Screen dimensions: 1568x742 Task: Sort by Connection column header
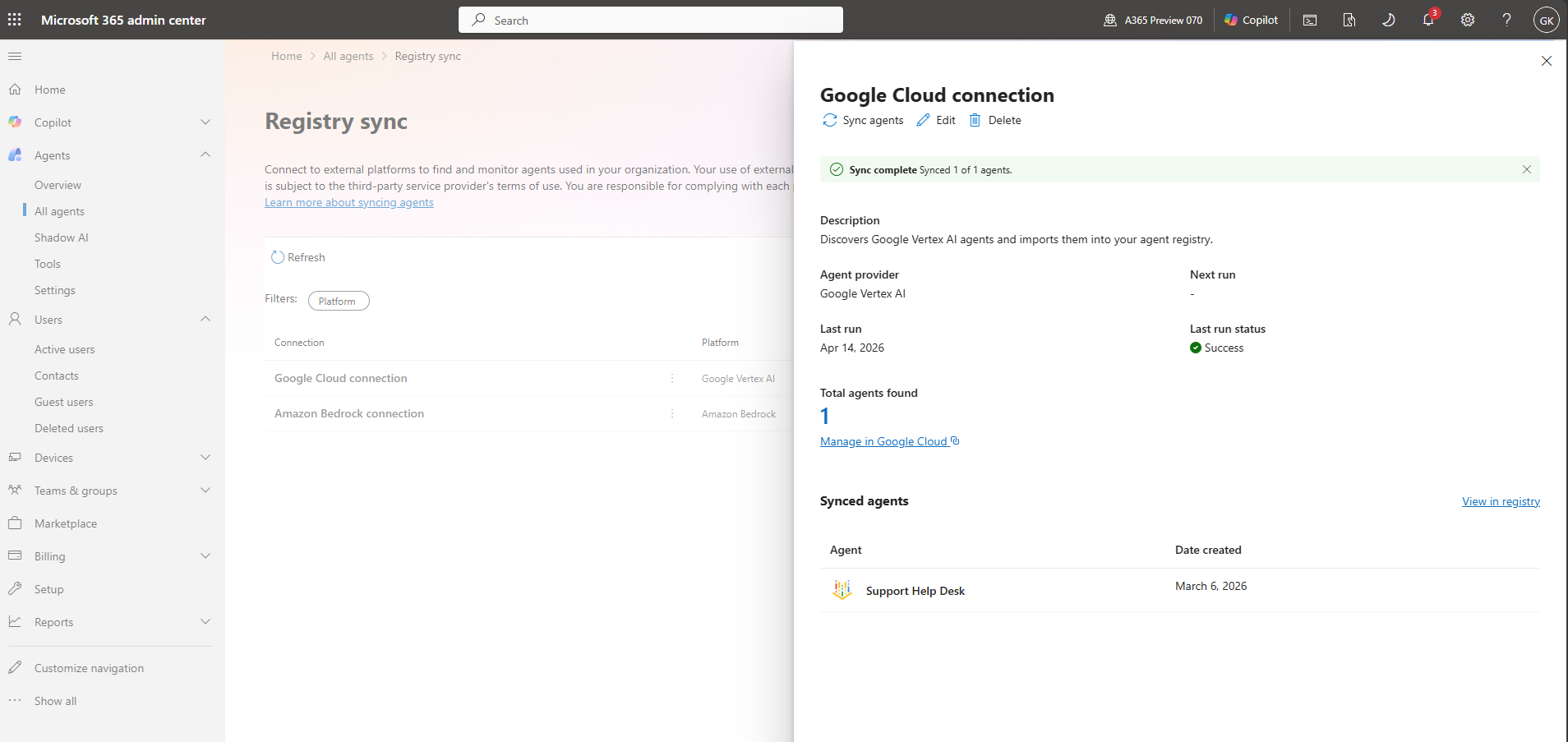[299, 343]
